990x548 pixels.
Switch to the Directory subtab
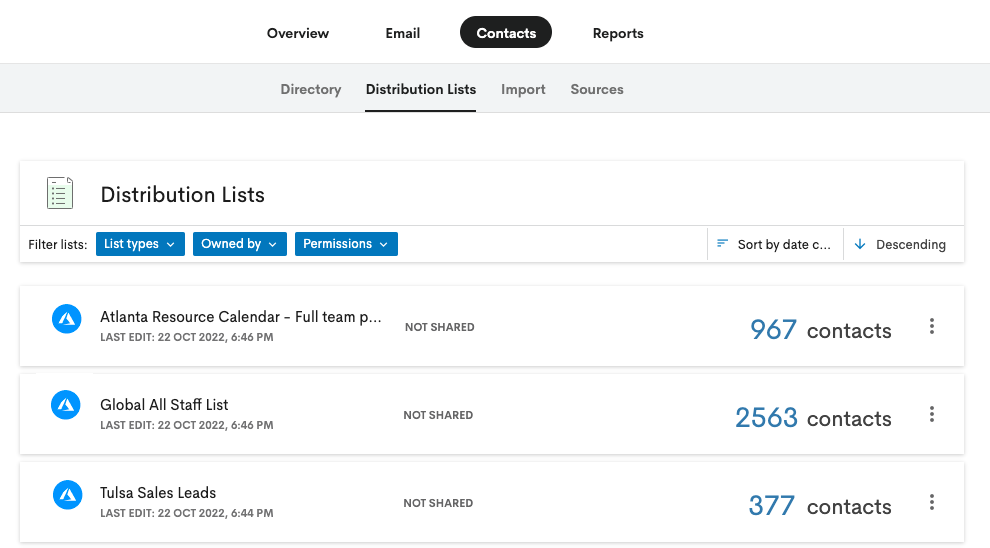tap(311, 89)
